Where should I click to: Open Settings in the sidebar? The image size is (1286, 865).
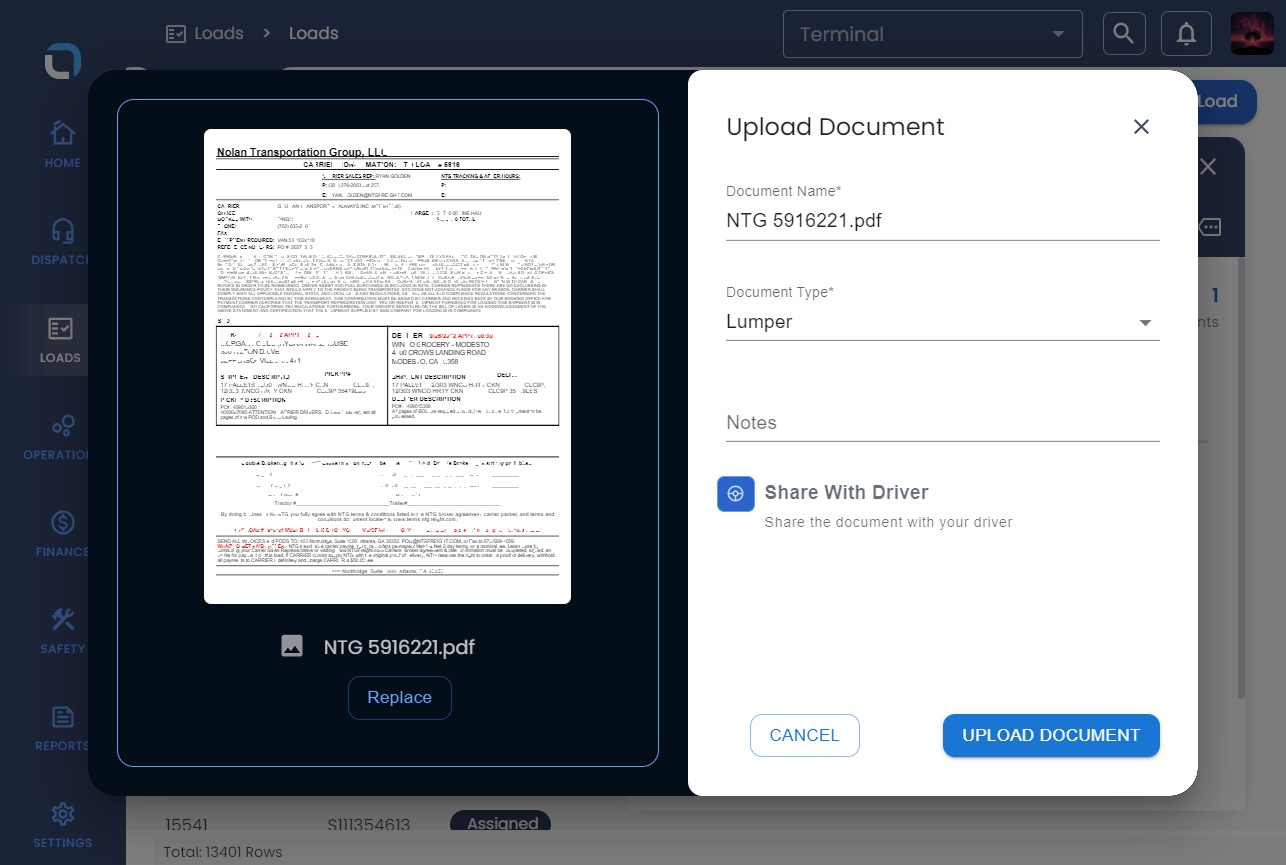(62, 825)
